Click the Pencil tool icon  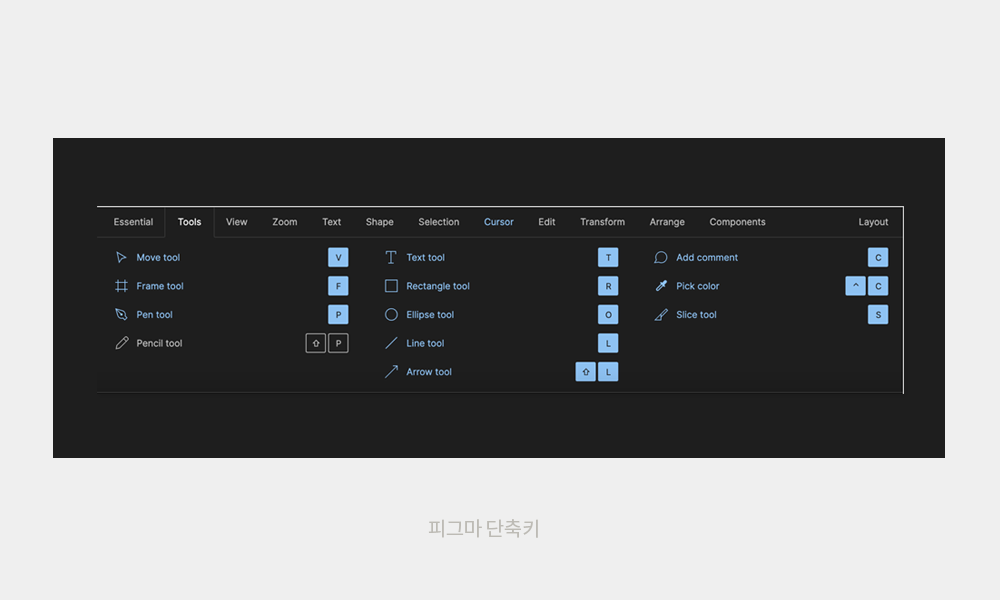coord(121,343)
